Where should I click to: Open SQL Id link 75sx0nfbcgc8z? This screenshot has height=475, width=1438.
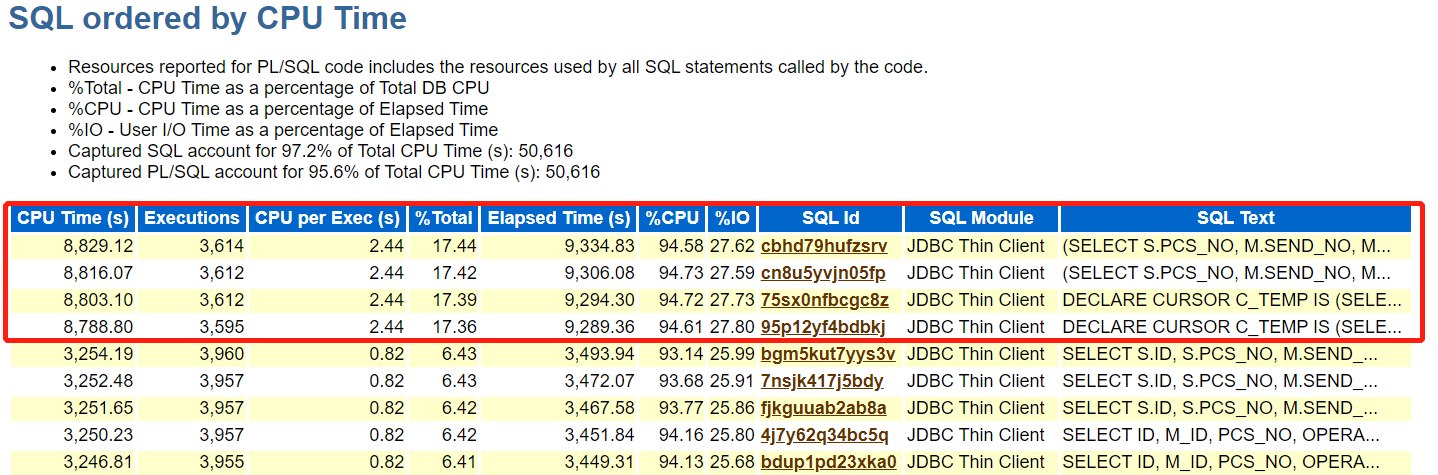(x=824, y=300)
